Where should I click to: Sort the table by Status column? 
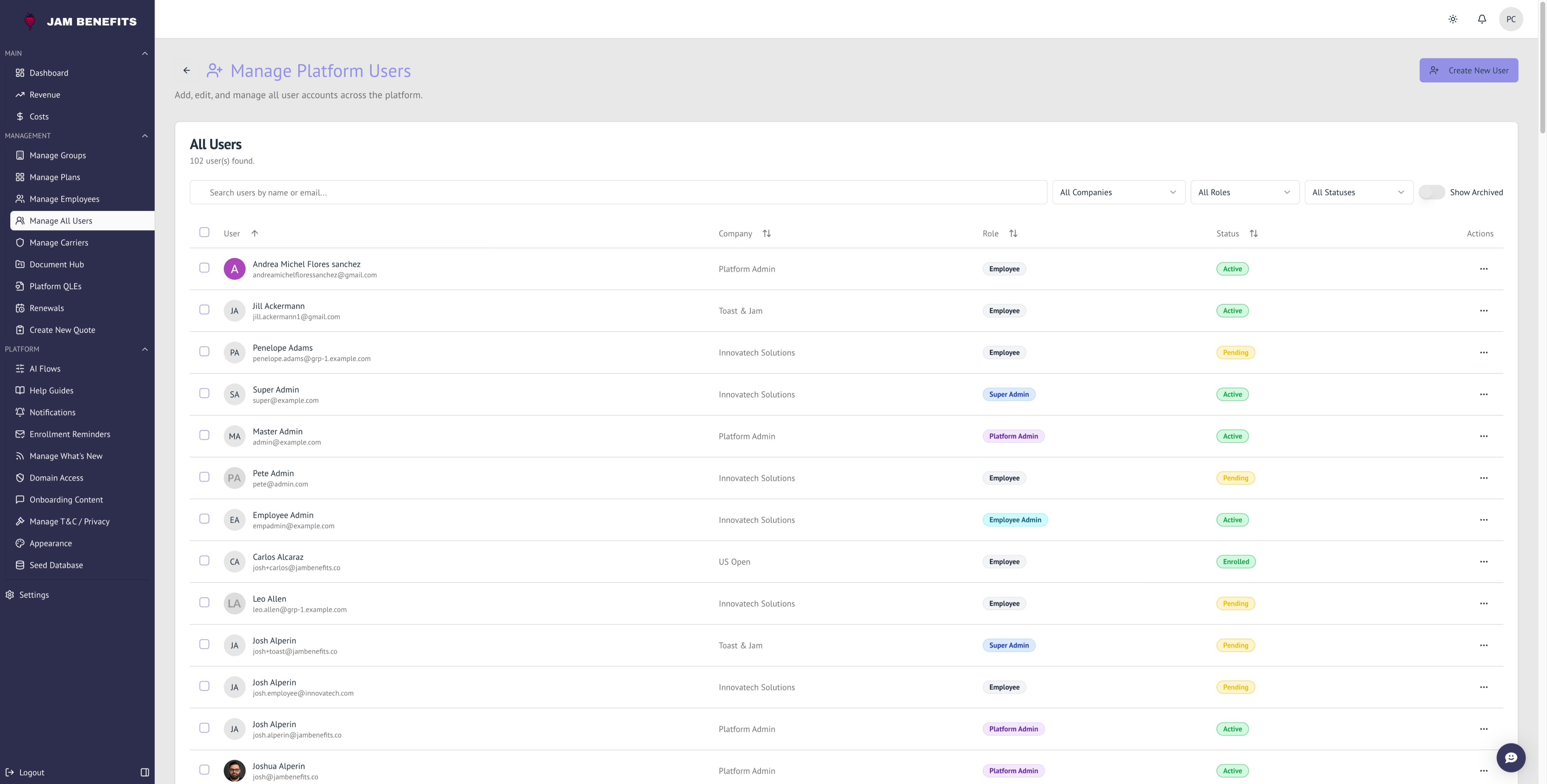(x=1253, y=234)
